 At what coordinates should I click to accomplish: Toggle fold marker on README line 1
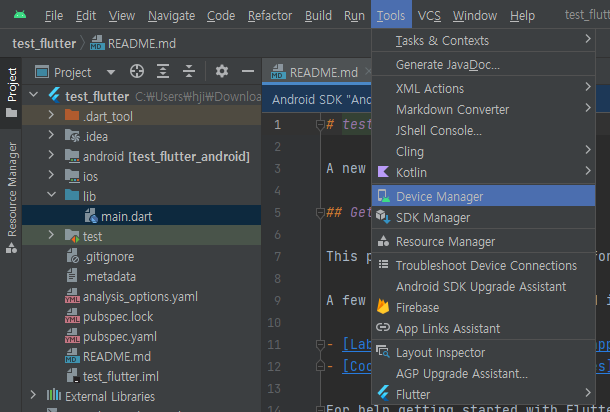point(320,125)
